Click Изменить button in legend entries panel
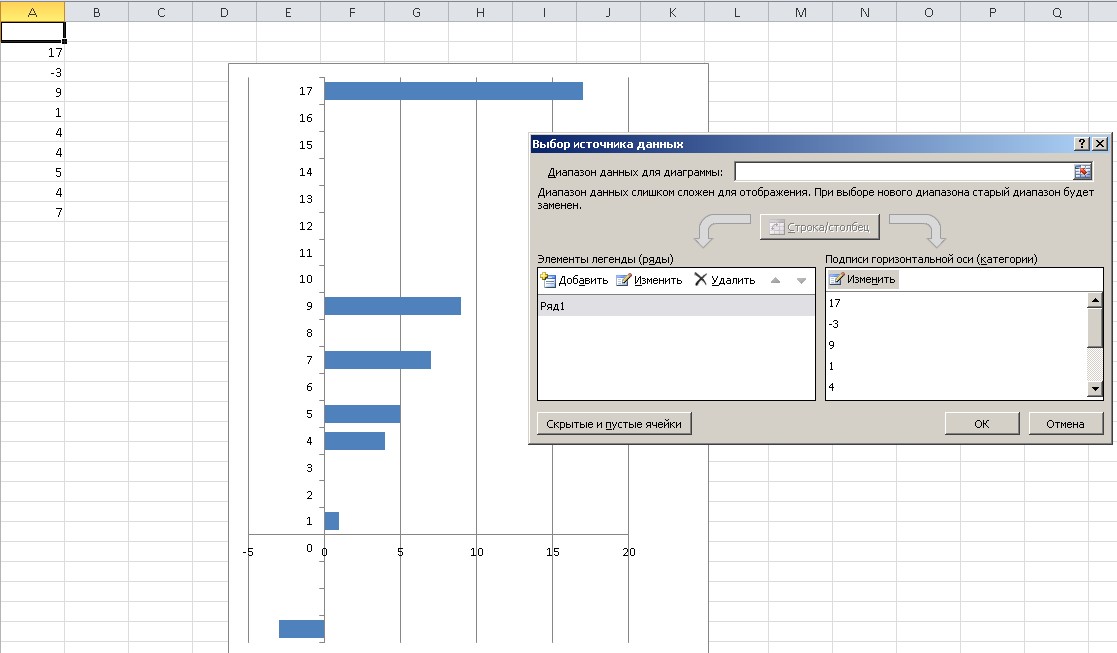Screen dimensions: 1117x653 click(x=649, y=280)
